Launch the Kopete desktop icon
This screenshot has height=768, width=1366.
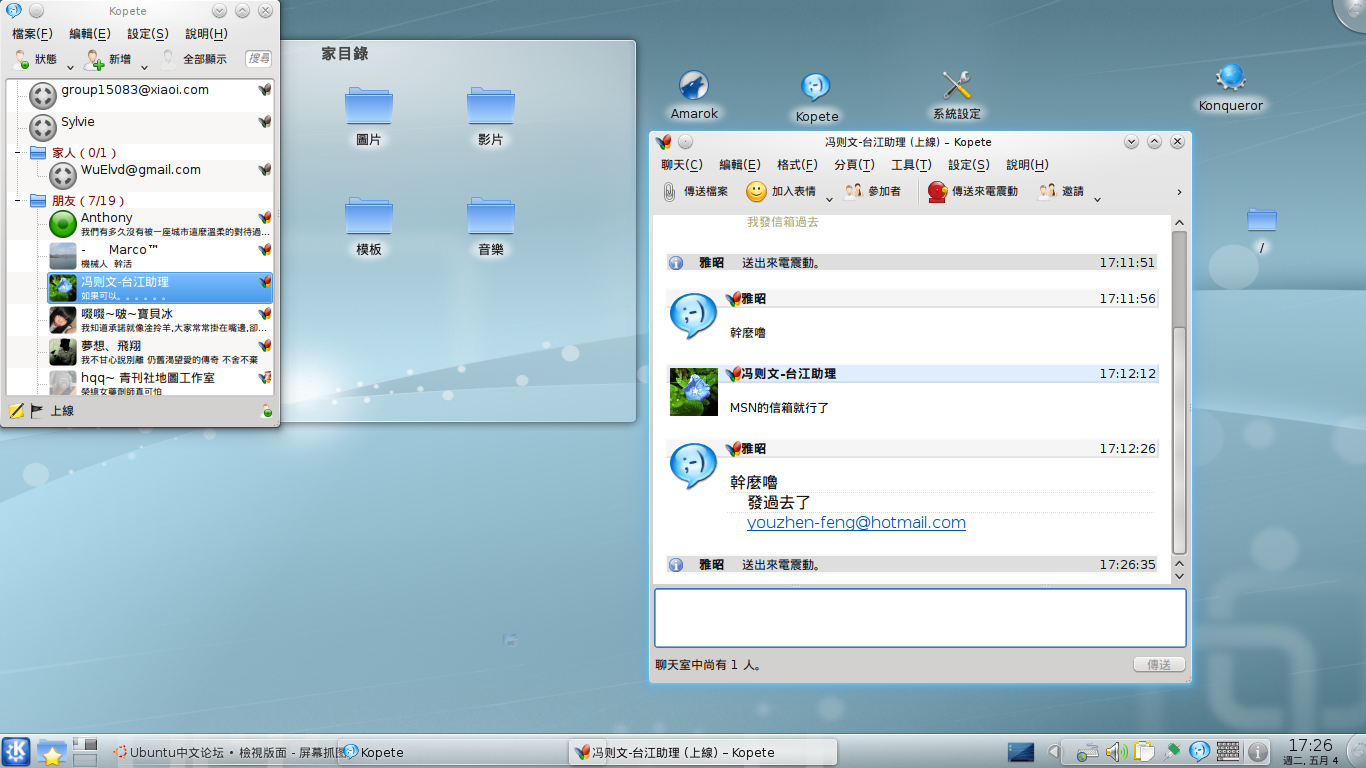click(x=816, y=97)
